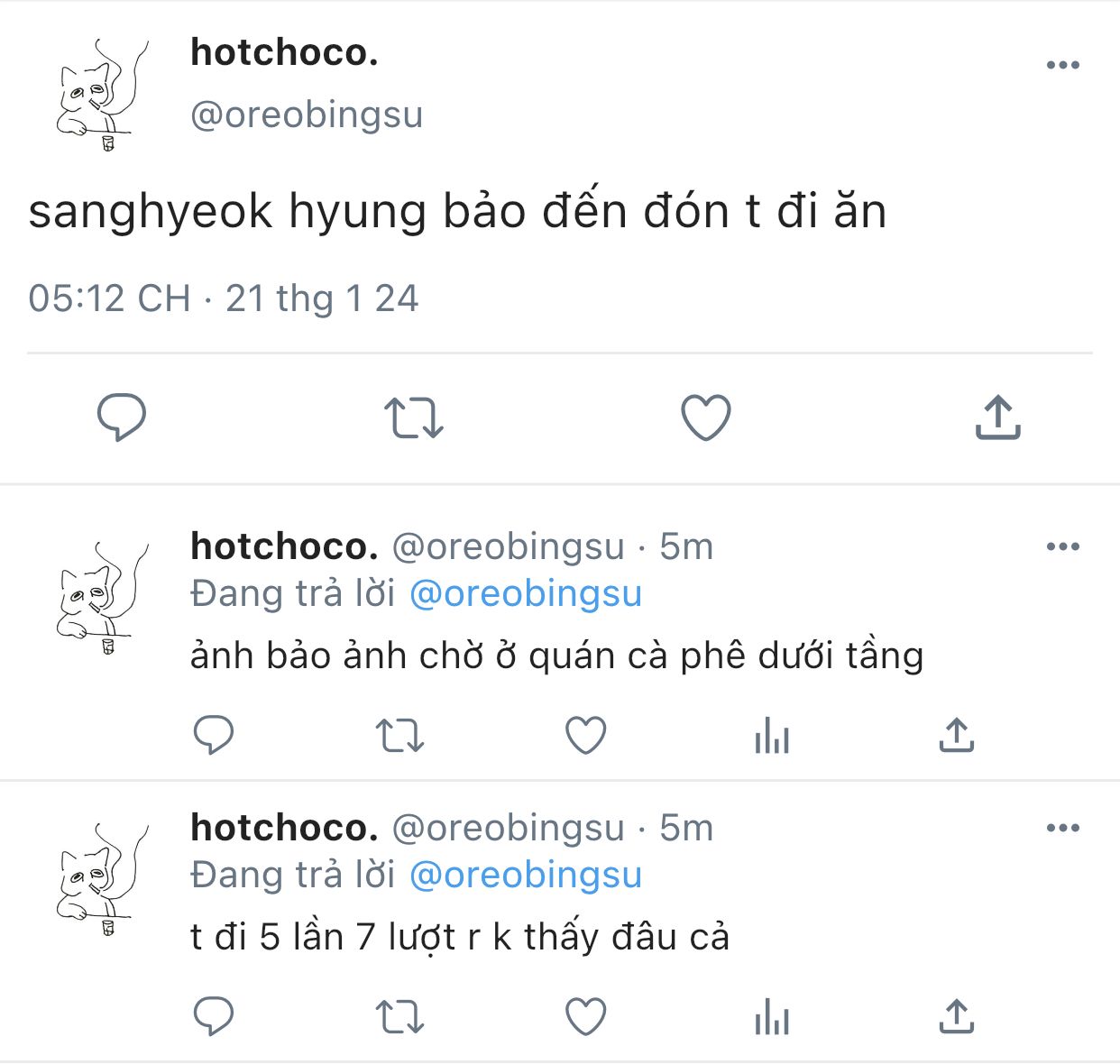Open @oreobingsu mention link in the first reply
The image size is (1120, 1064).
[526, 594]
